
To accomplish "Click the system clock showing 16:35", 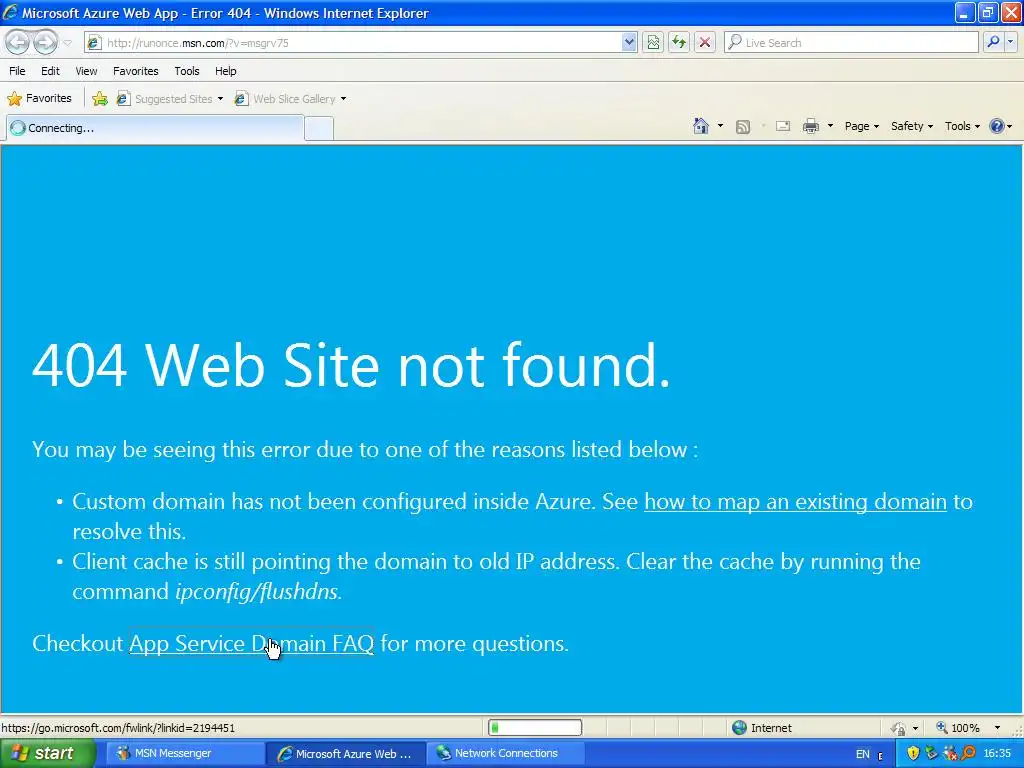I will coord(997,754).
